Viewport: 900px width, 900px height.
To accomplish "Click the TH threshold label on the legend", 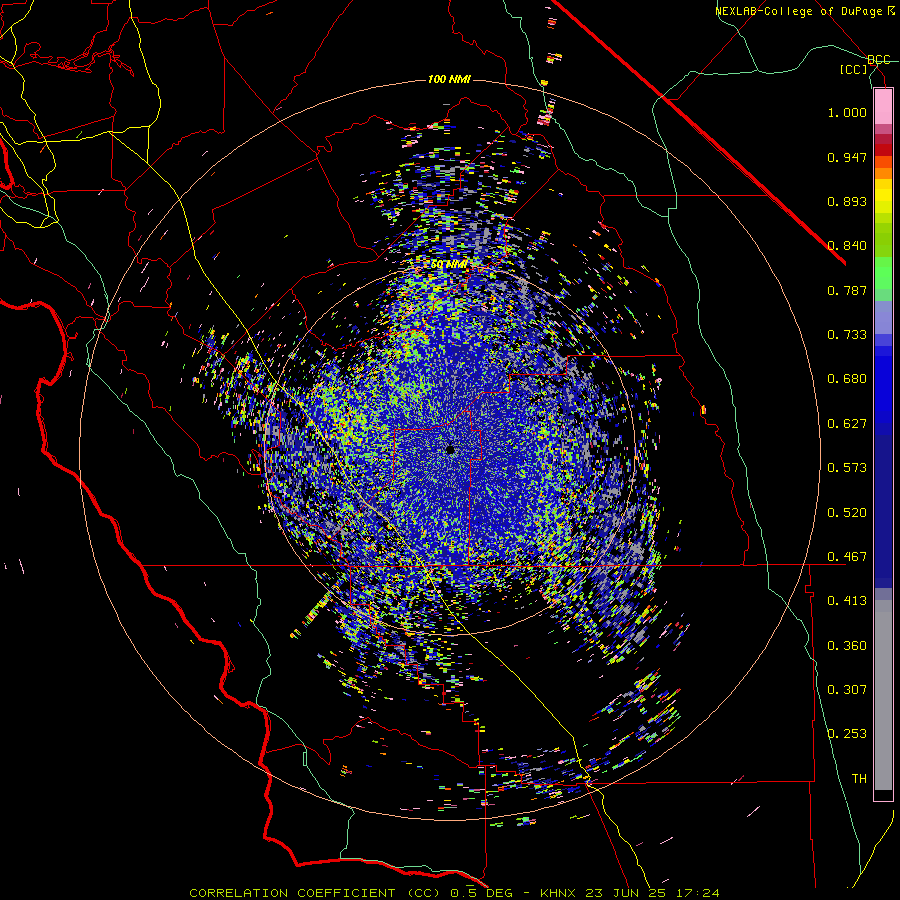I will [x=859, y=779].
